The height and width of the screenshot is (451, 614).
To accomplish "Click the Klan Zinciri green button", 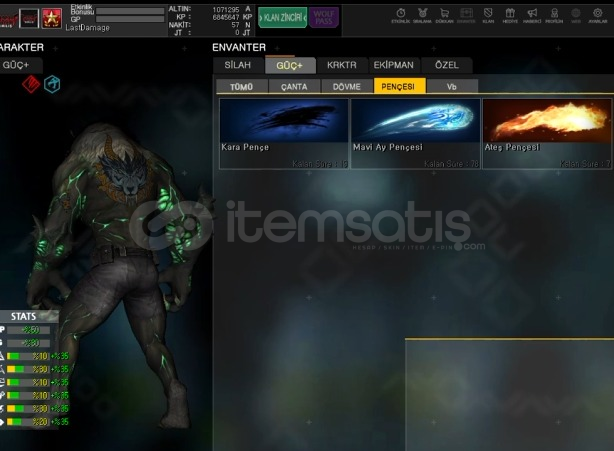I will click(282, 18).
